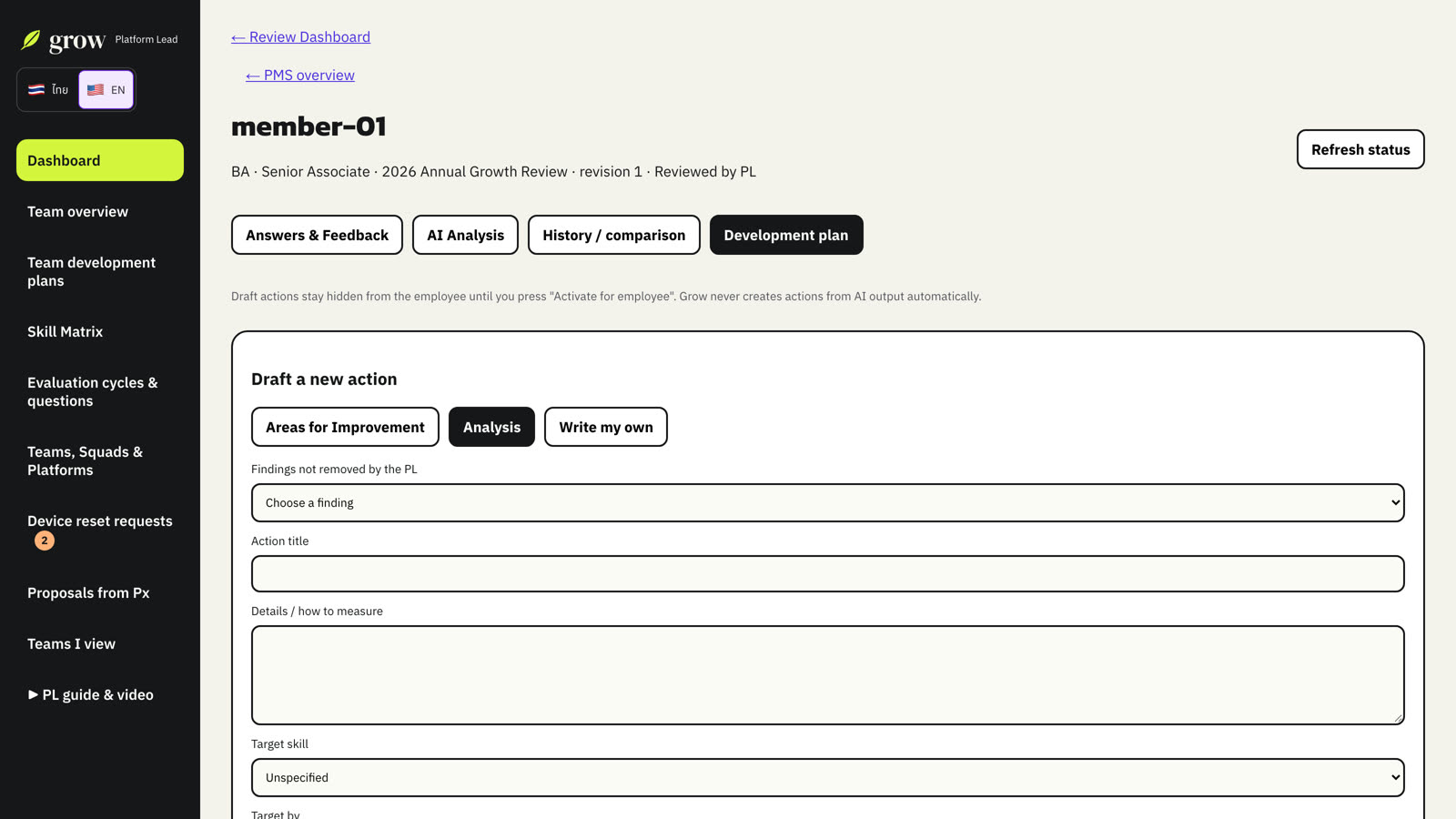Switch language to EN
Image resolution: width=1456 pixels, height=819 pixels.
pos(106,90)
